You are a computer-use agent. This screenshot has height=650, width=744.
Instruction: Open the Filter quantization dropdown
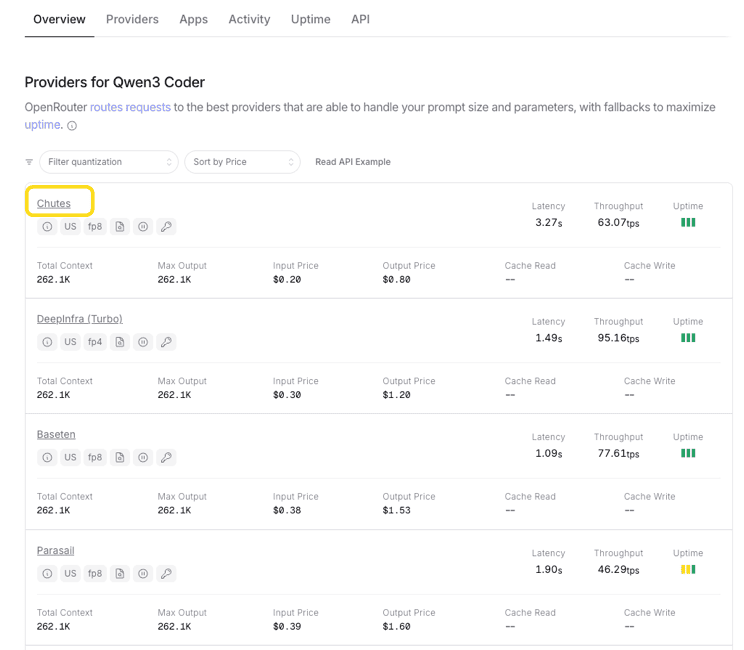click(x=109, y=162)
